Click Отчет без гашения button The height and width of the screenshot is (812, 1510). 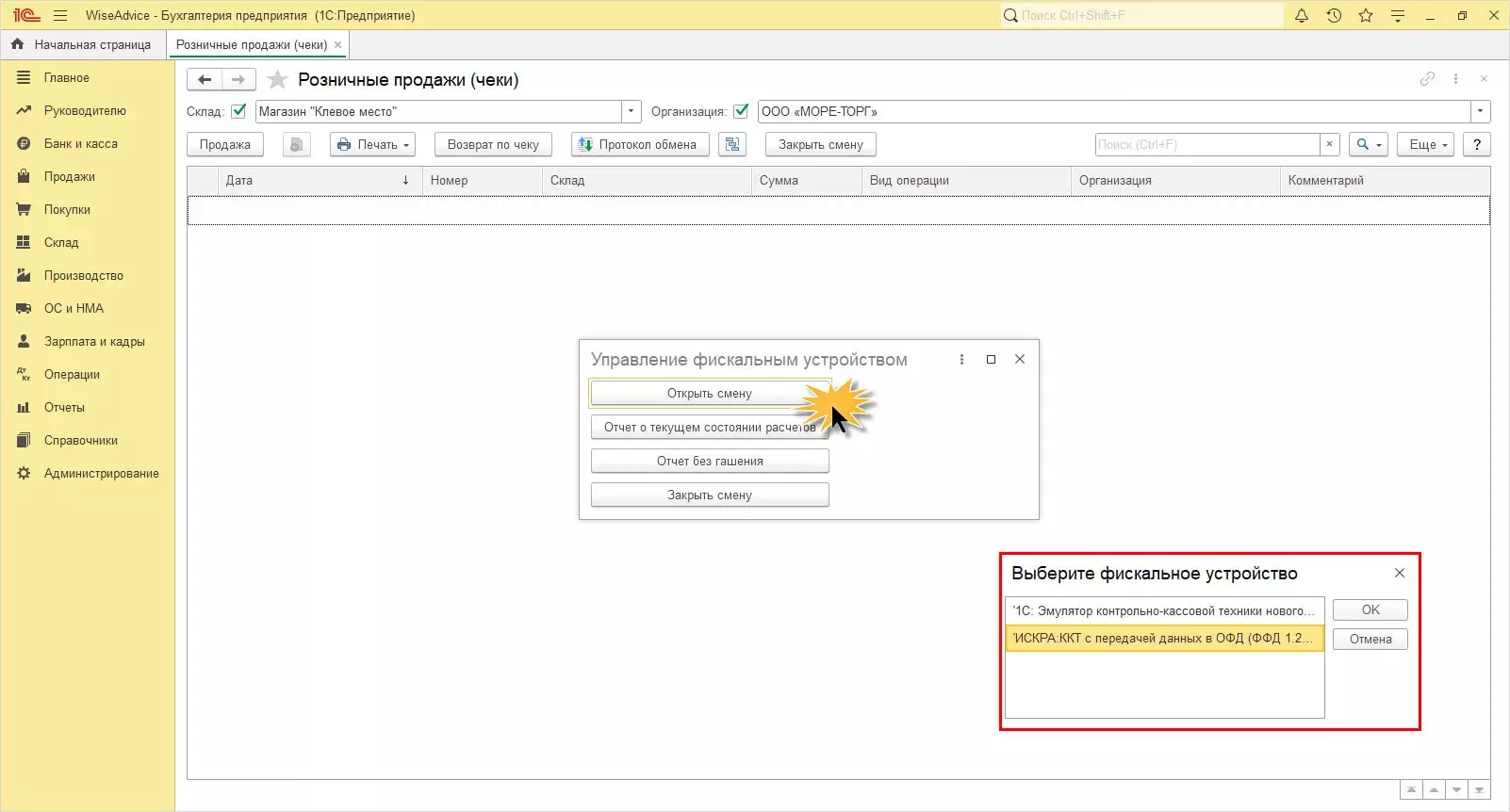(x=710, y=461)
